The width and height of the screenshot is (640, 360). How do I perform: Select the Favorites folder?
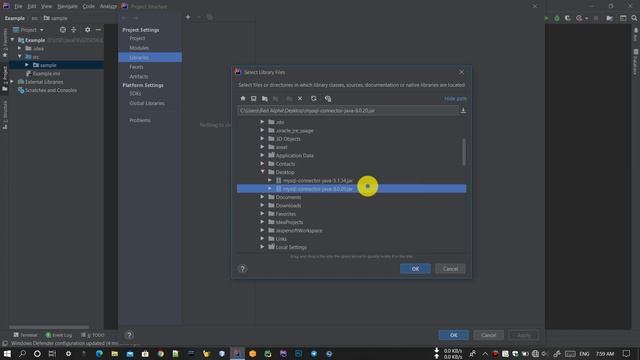285,214
